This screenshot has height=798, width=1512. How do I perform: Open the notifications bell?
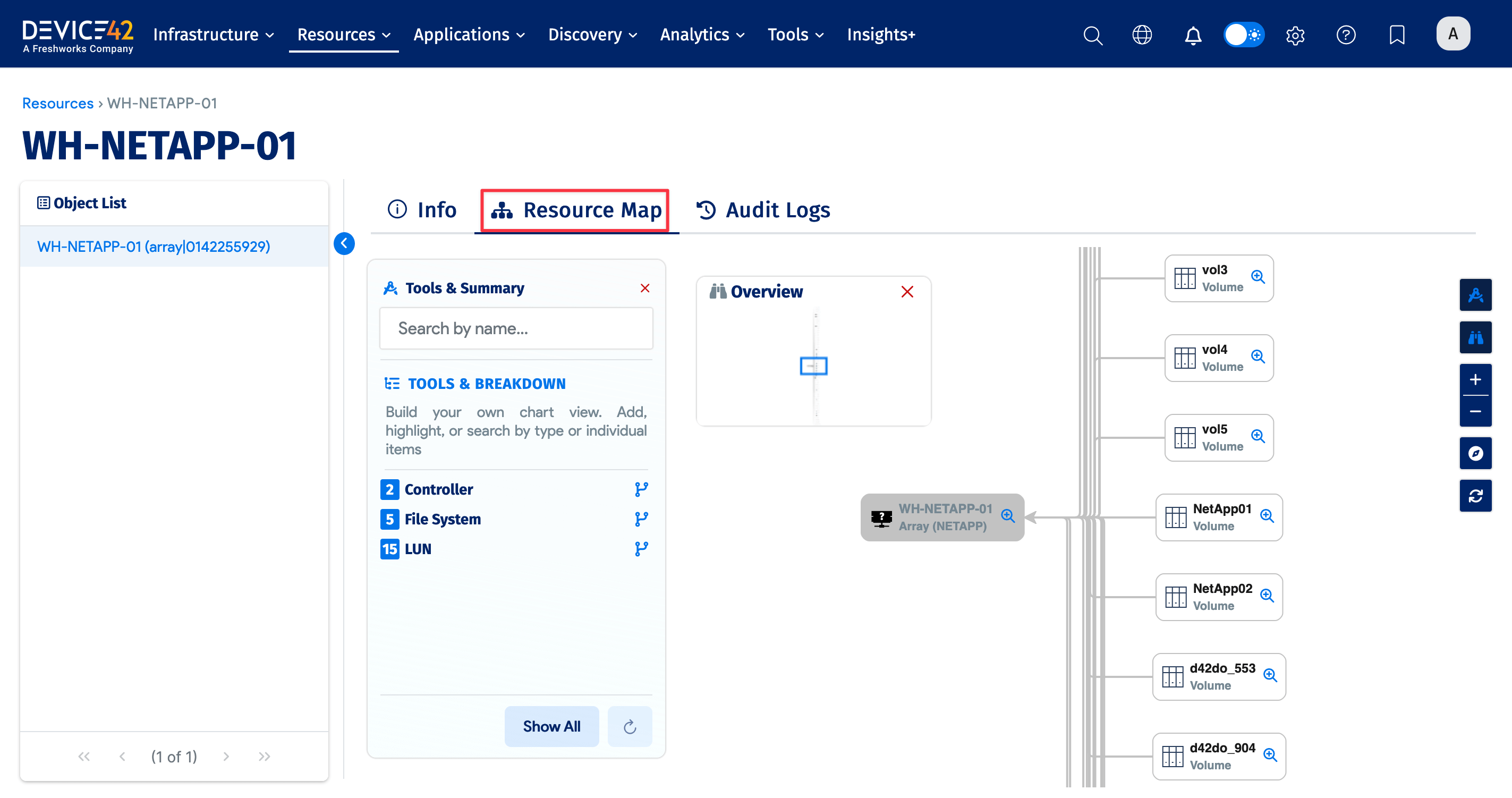click(x=1192, y=35)
